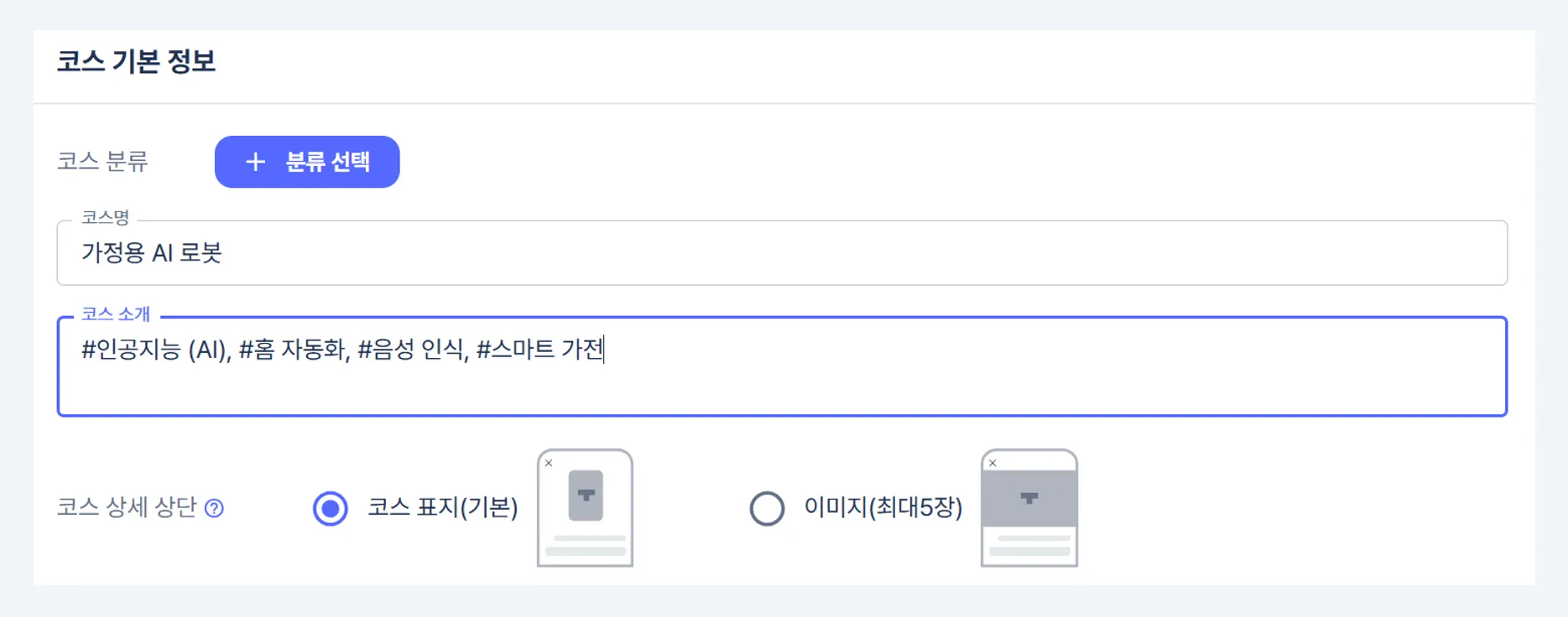1568x617 pixels.
Task: Click the 이미지(최대5장) option label
Action: pyautogui.click(x=883, y=507)
